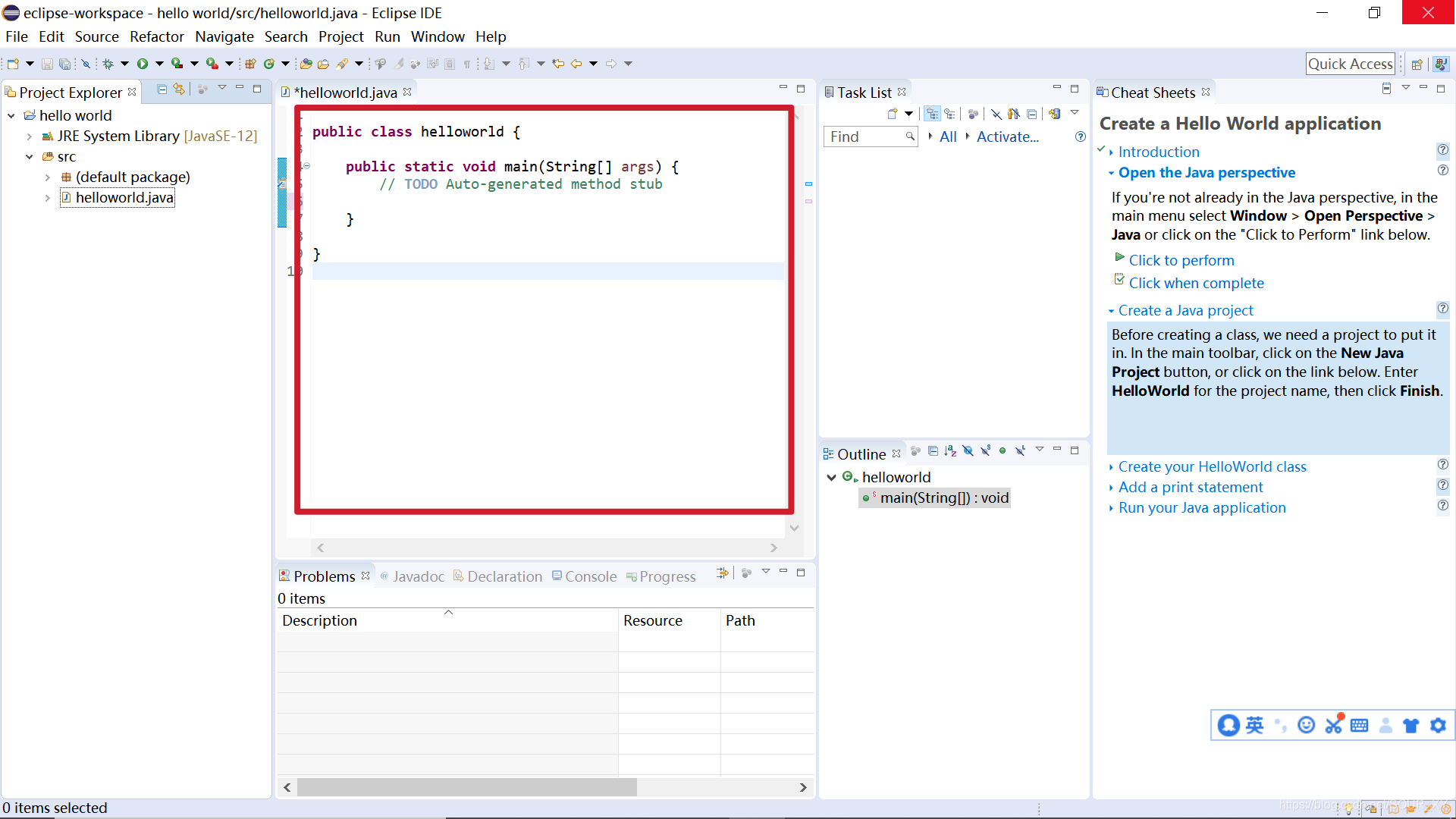This screenshot has height=819, width=1456.
Task: Click the Forward navigation arrow icon
Action: point(611,64)
